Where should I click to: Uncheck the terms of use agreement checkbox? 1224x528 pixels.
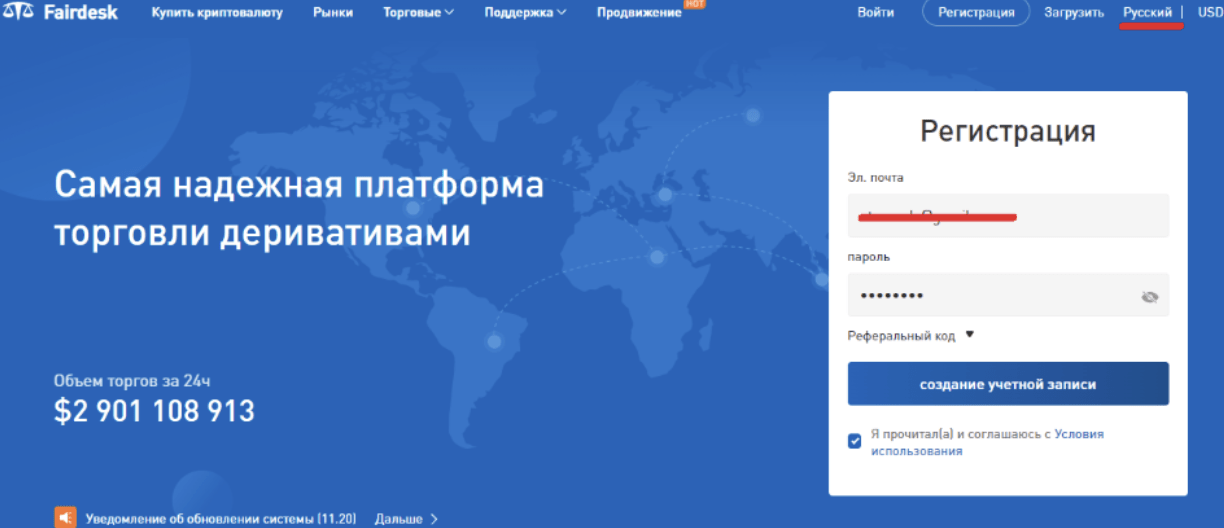click(x=854, y=441)
